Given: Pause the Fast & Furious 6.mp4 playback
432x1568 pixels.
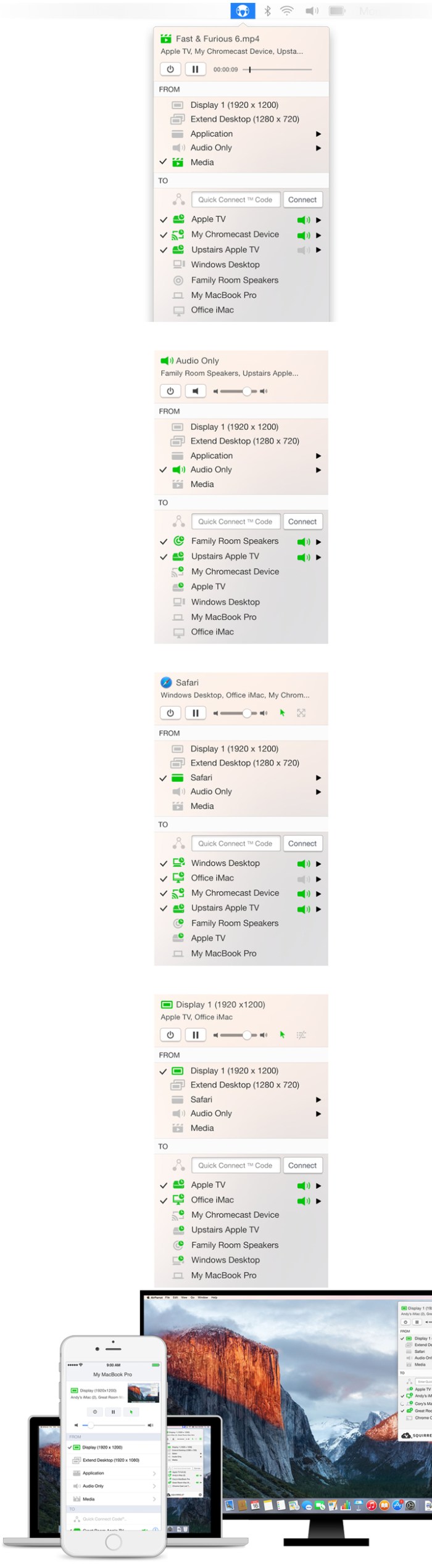Looking at the screenshot, I should (x=195, y=69).
